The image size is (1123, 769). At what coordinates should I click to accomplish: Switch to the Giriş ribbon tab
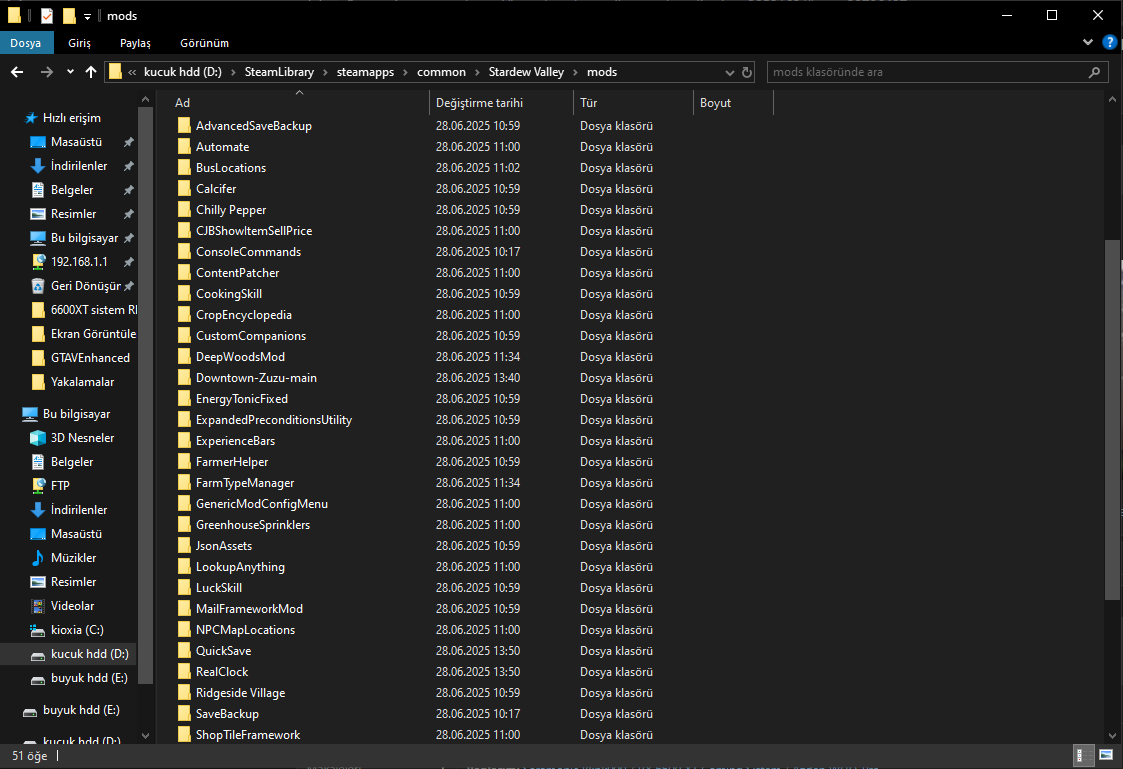point(79,43)
